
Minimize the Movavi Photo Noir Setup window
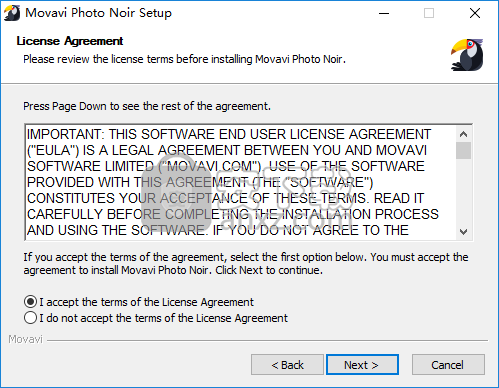[x=384, y=13]
